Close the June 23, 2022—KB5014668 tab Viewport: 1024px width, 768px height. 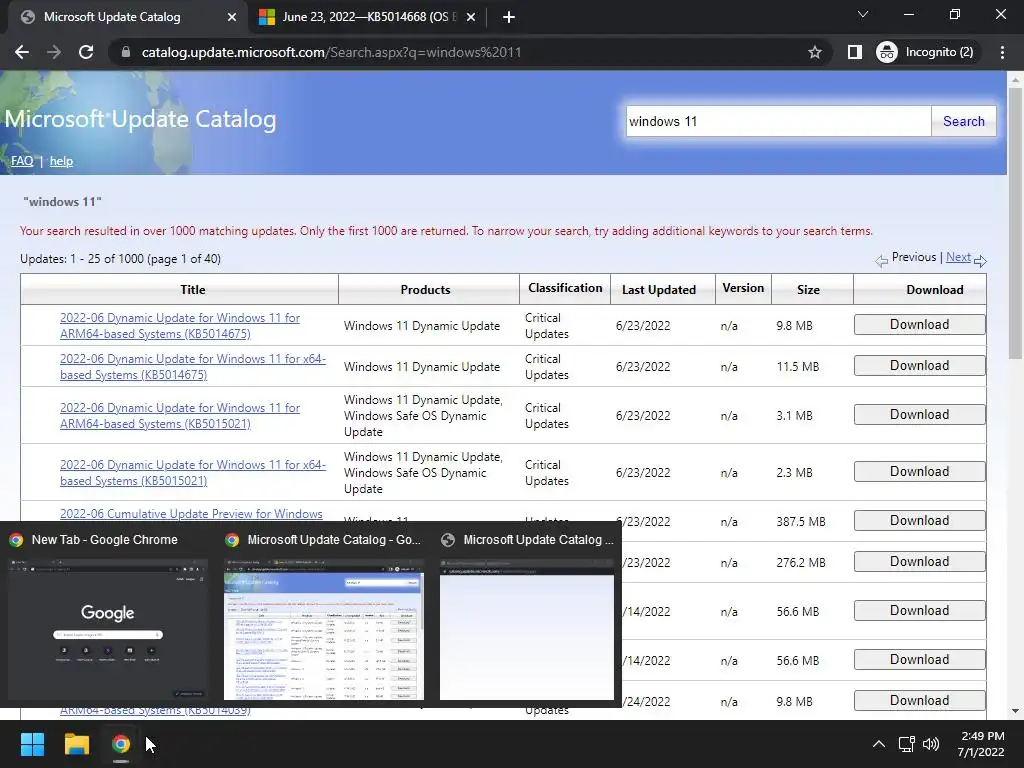tap(471, 17)
